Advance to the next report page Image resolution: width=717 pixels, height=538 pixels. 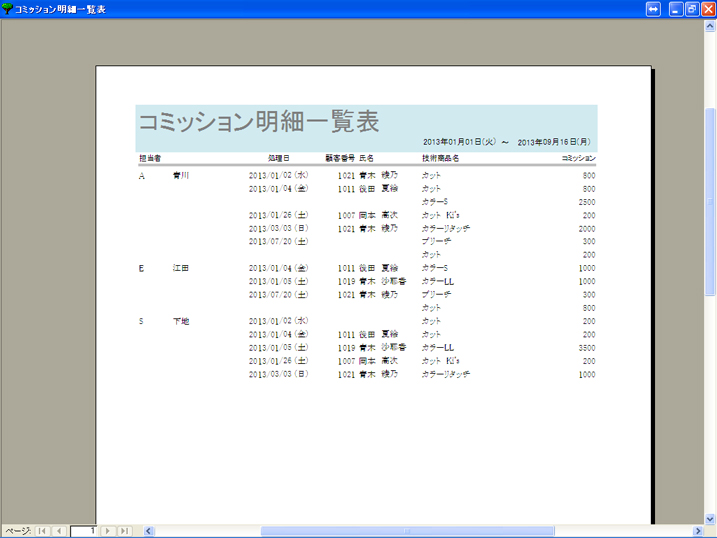108,531
